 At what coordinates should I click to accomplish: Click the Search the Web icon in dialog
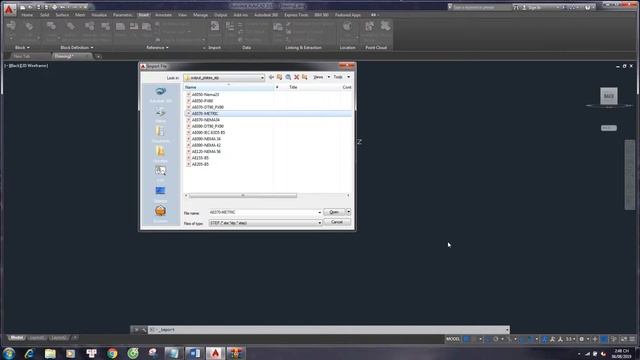[x=288, y=77]
